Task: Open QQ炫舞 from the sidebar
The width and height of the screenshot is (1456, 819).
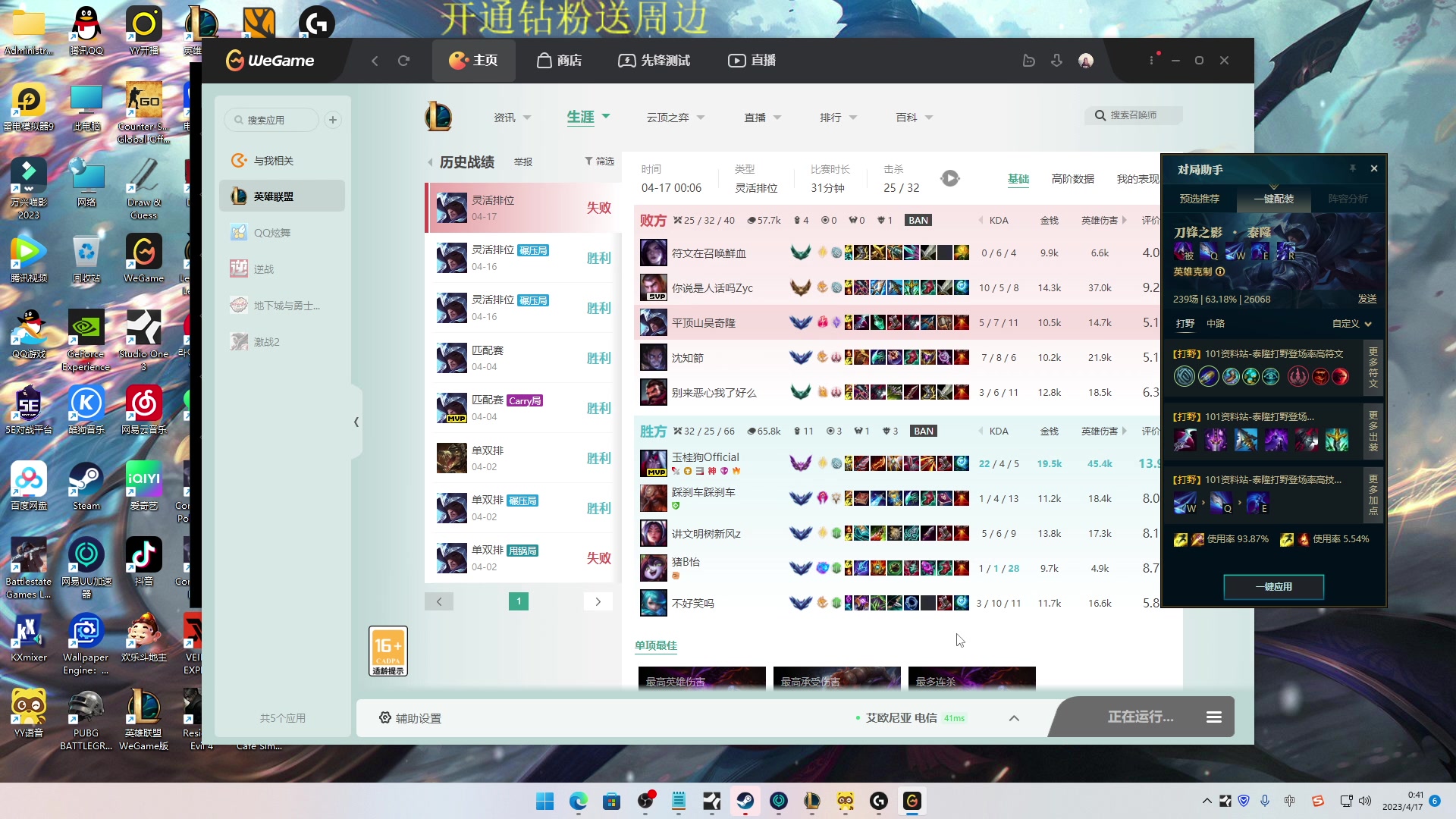Action: coord(275,232)
